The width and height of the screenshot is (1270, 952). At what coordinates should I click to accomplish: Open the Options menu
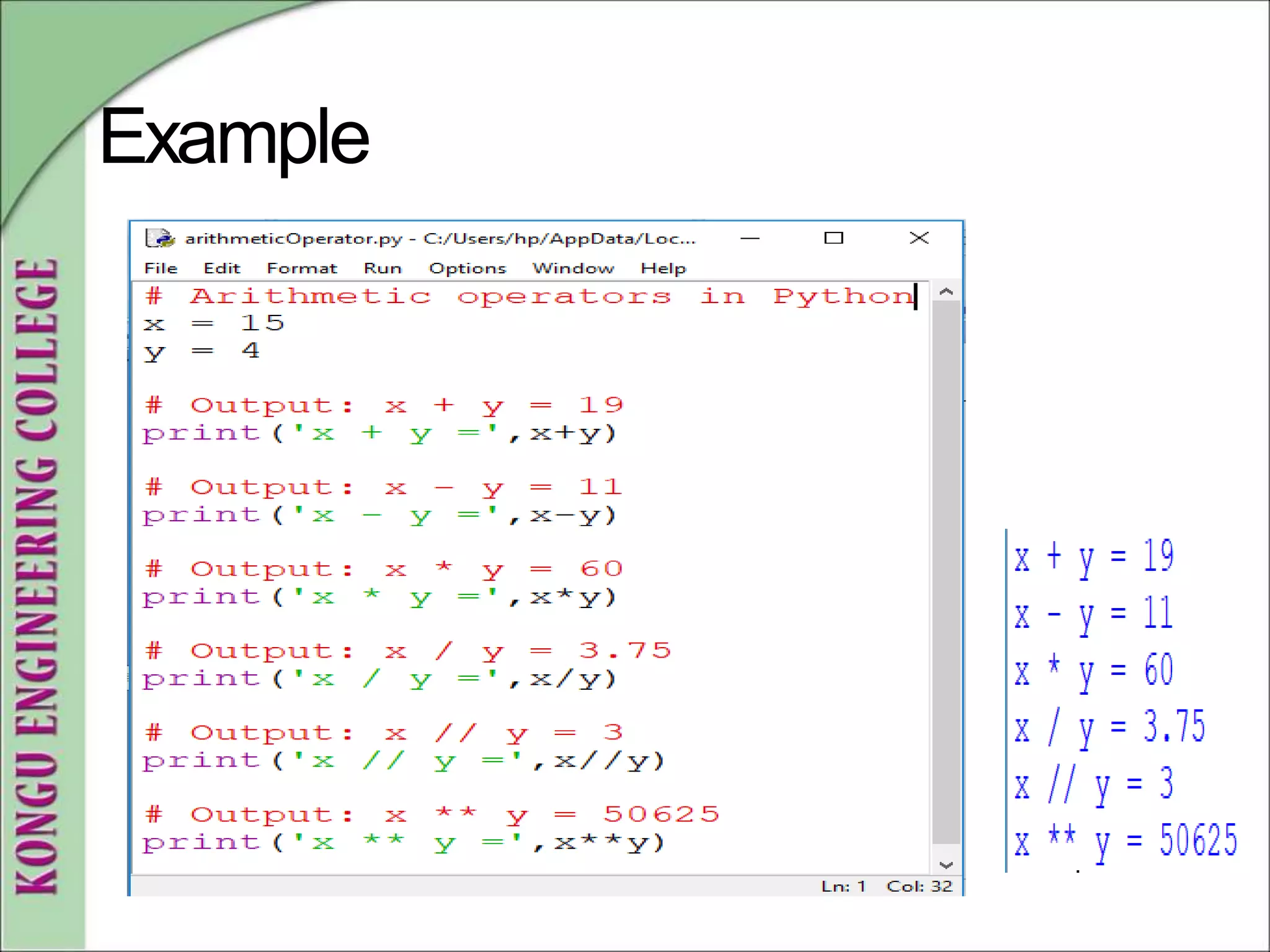pyautogui.click(x=468, y=268)
